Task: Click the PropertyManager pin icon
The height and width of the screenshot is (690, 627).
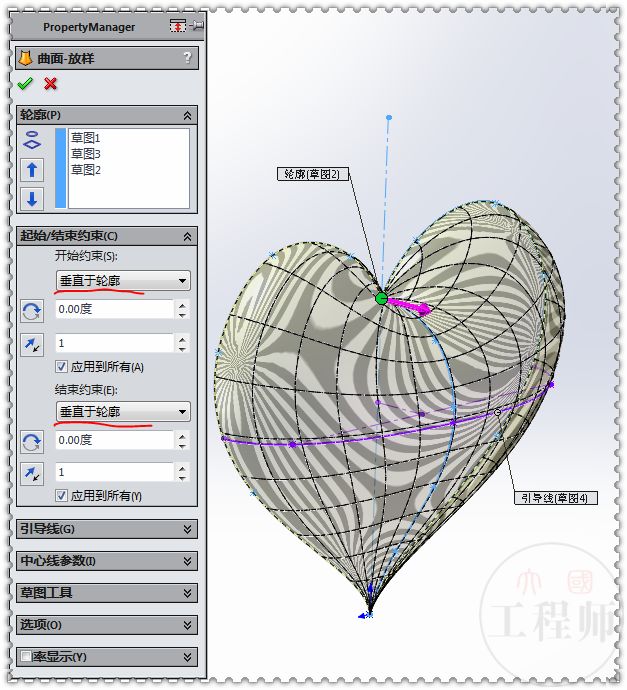Action: point(196,26)
